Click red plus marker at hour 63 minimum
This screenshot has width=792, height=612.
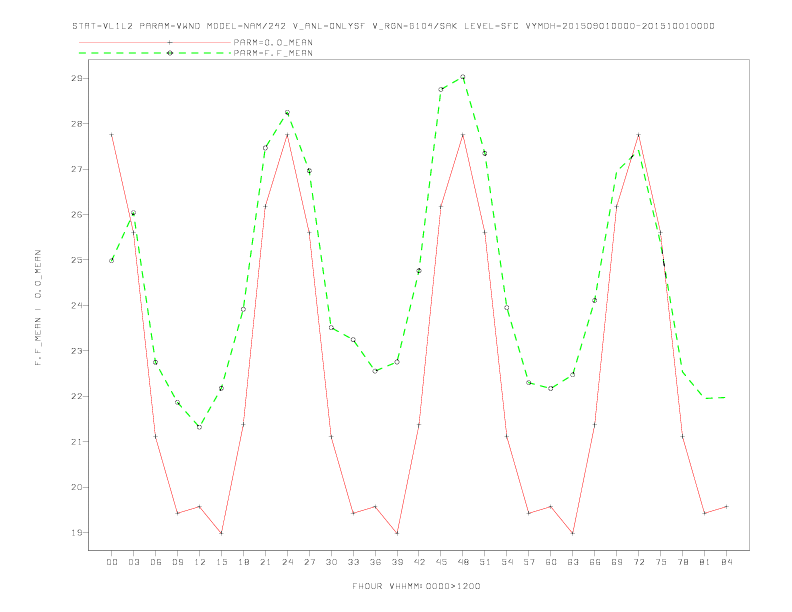pos(573,533)
